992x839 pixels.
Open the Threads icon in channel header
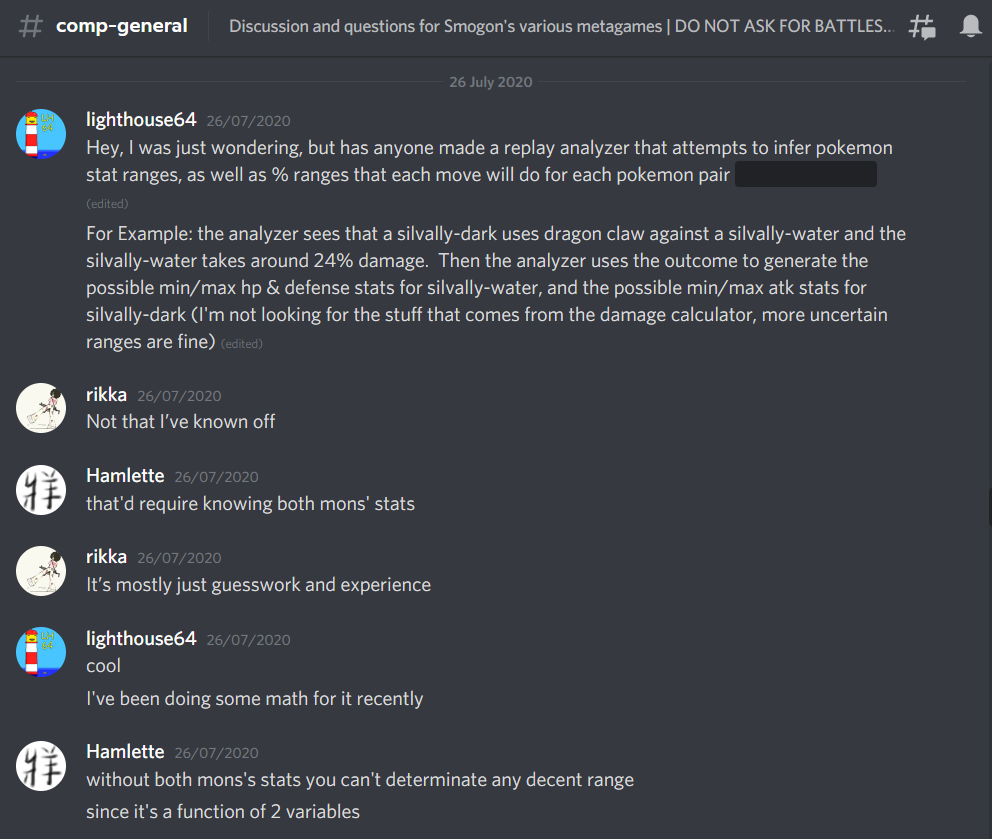922,27
